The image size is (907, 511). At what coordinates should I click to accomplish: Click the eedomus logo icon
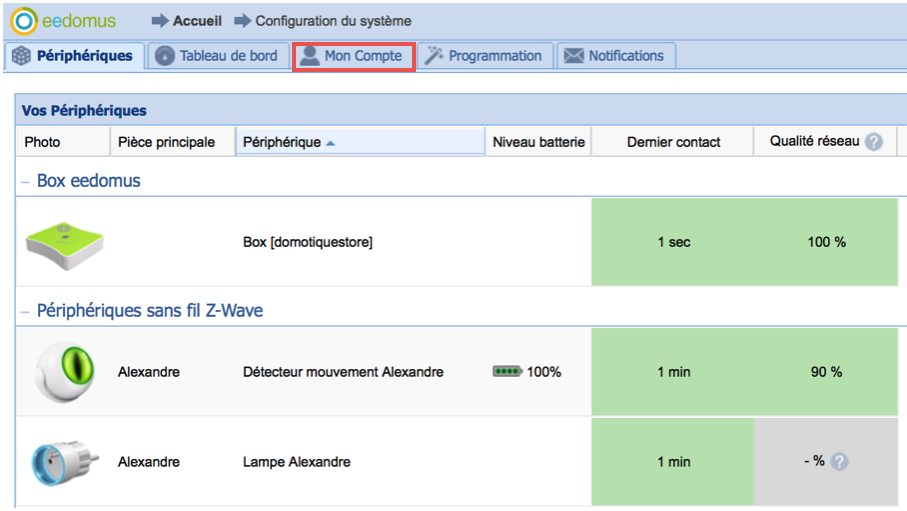(x=23, y=20)
